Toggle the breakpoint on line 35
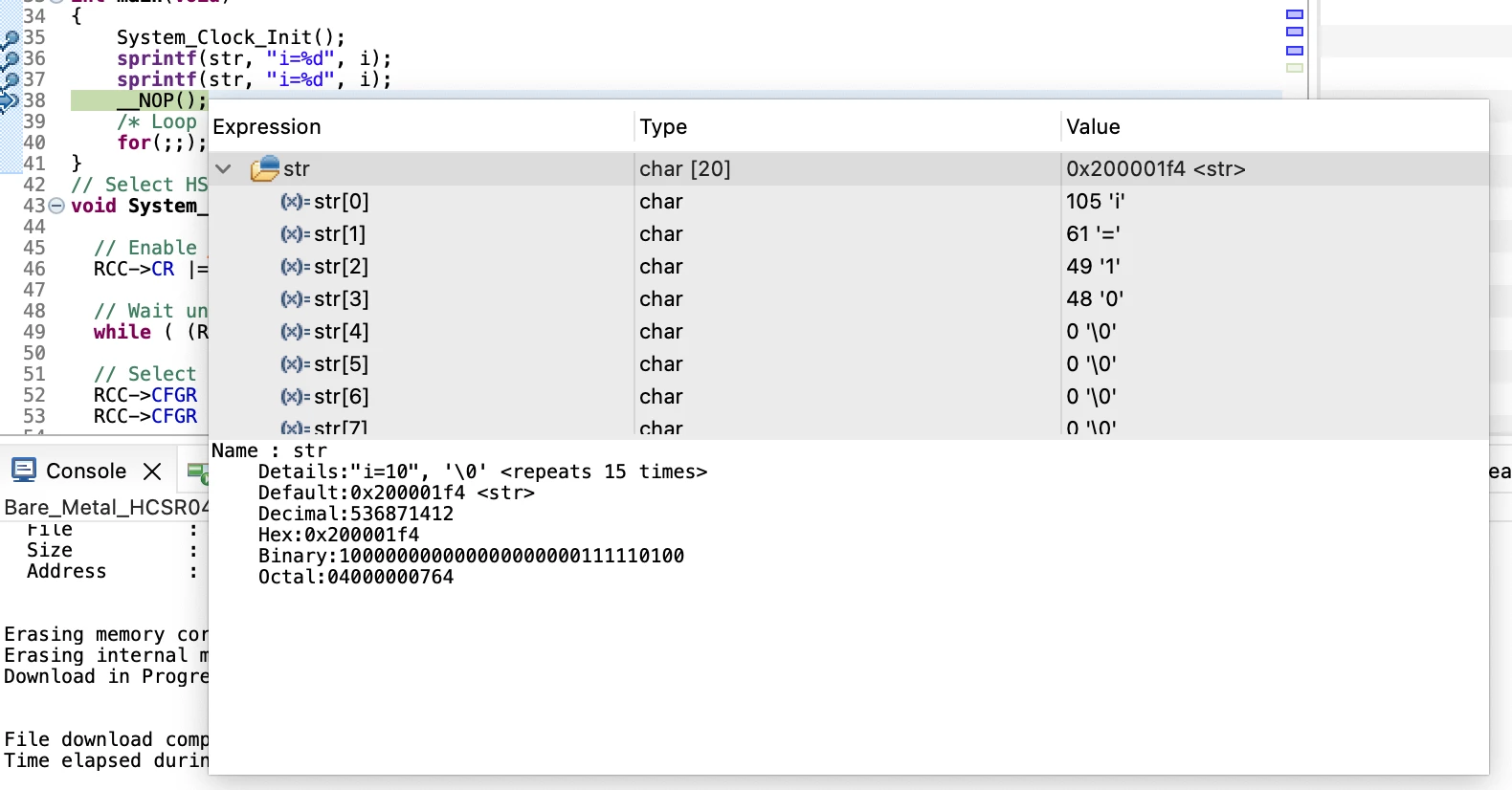Viewport: 1512px width, 790px height. (11, 39)
